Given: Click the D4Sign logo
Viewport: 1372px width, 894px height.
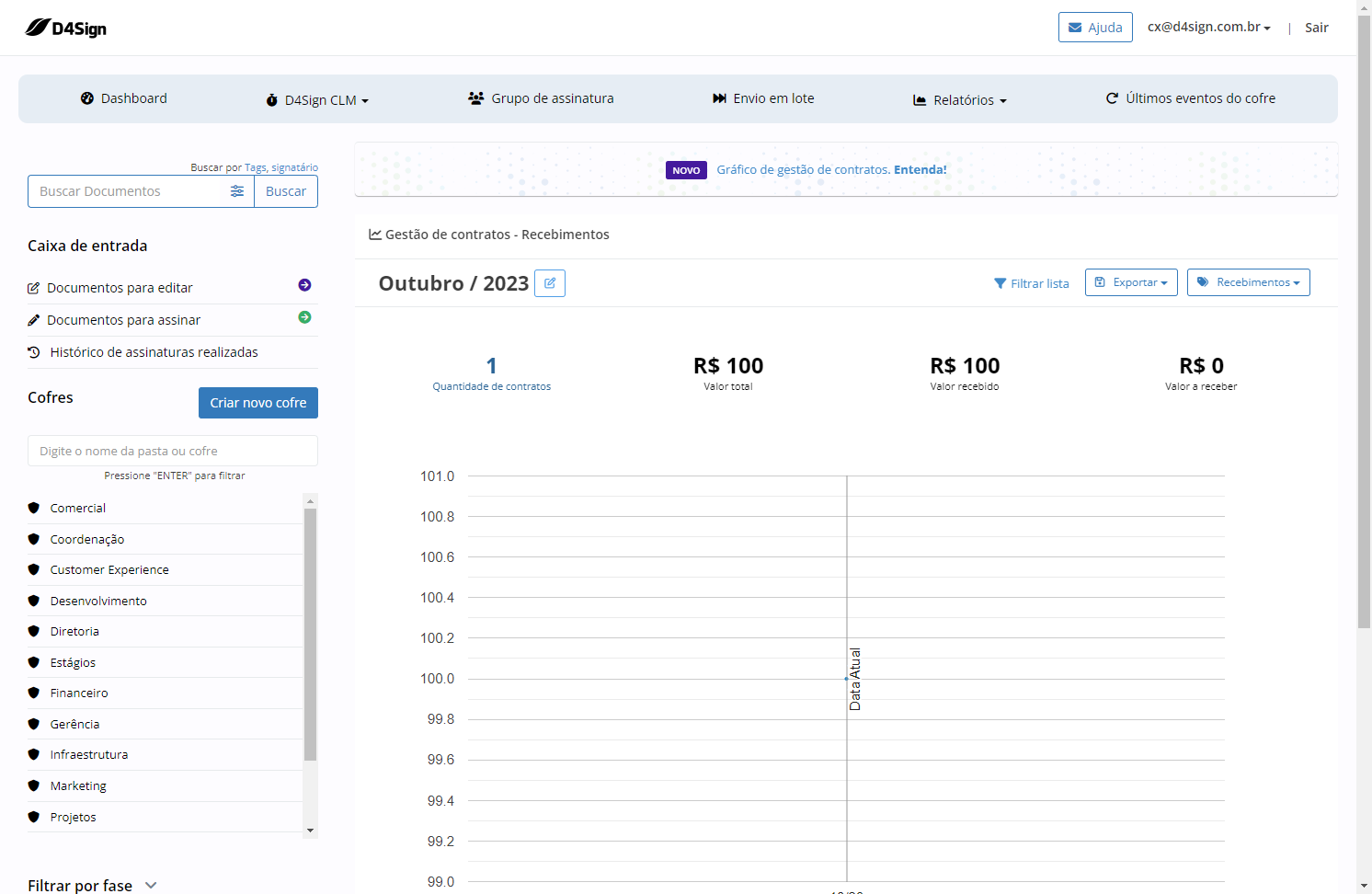Looking at the screenshot, I should tap(65, 28).
